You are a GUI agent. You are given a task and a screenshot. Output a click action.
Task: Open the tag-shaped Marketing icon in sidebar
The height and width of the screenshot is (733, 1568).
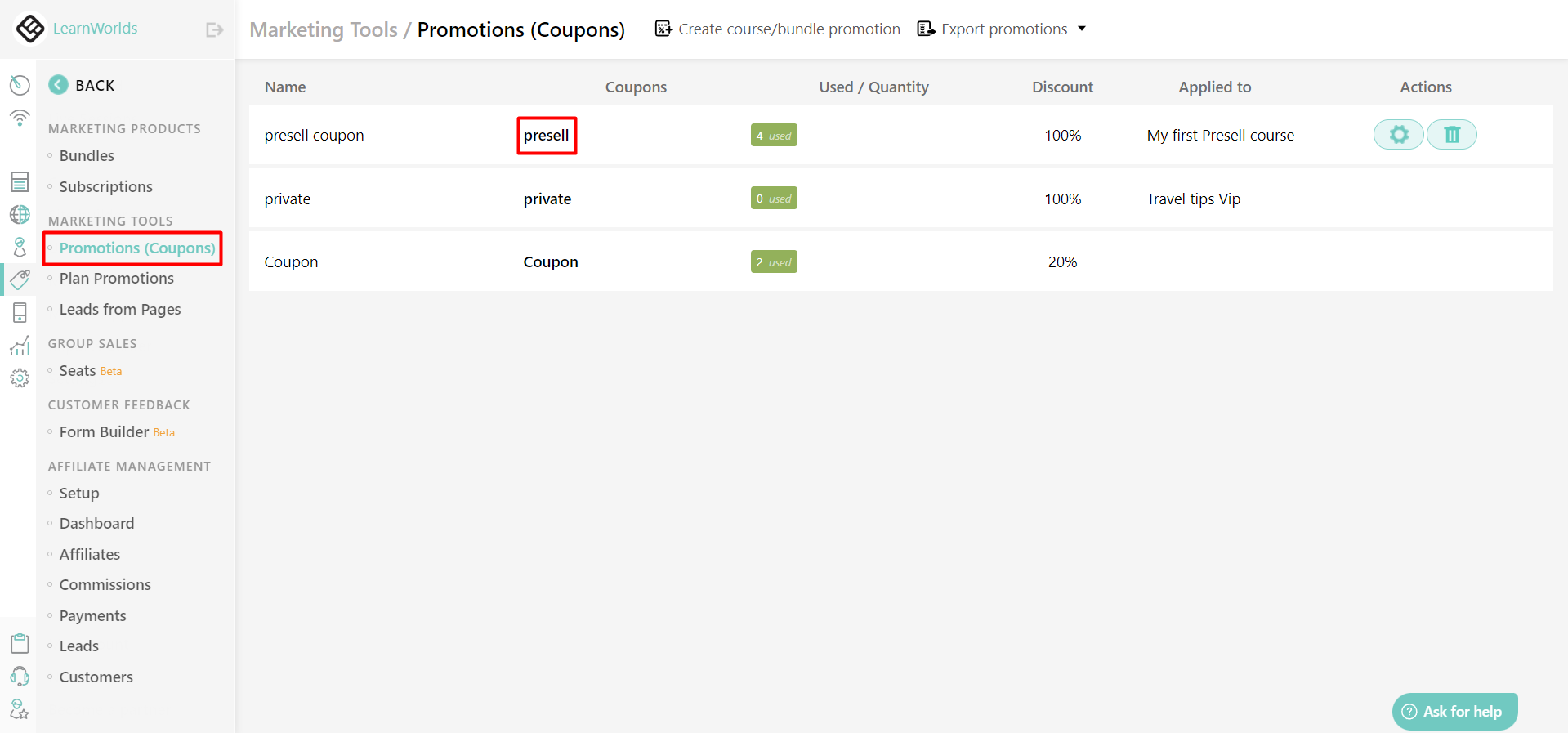click(x=20, y=279)
